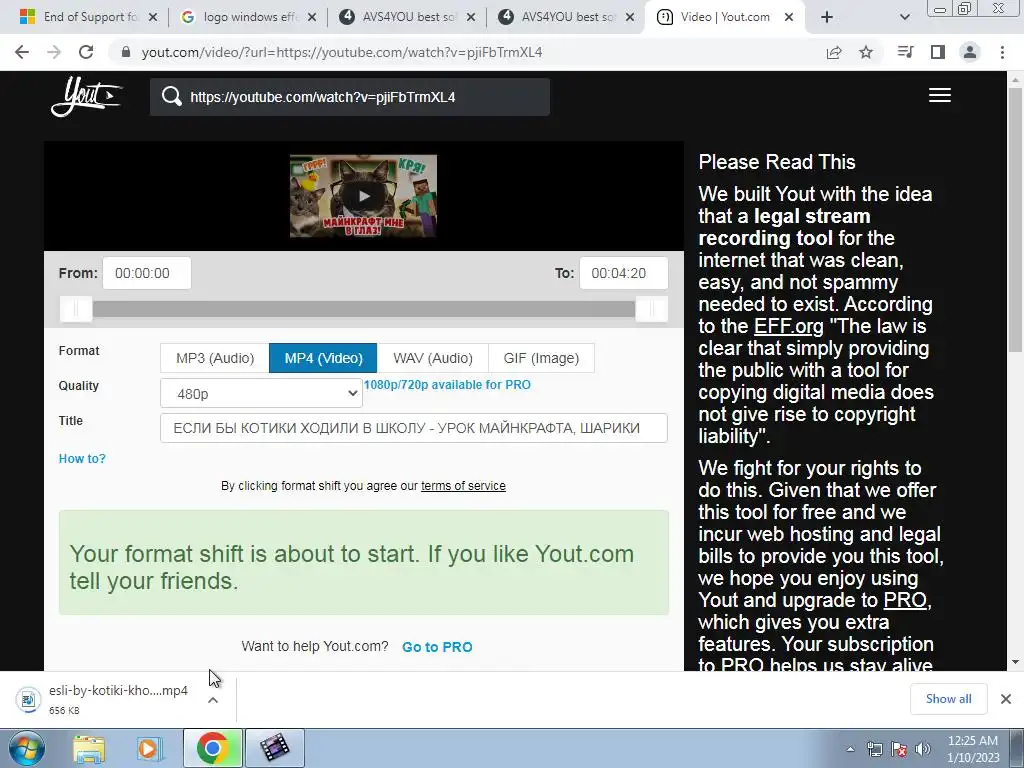Screen dimensions: 1024x768
Task: Click the right trim slider handle
Action: pos(651,309)
